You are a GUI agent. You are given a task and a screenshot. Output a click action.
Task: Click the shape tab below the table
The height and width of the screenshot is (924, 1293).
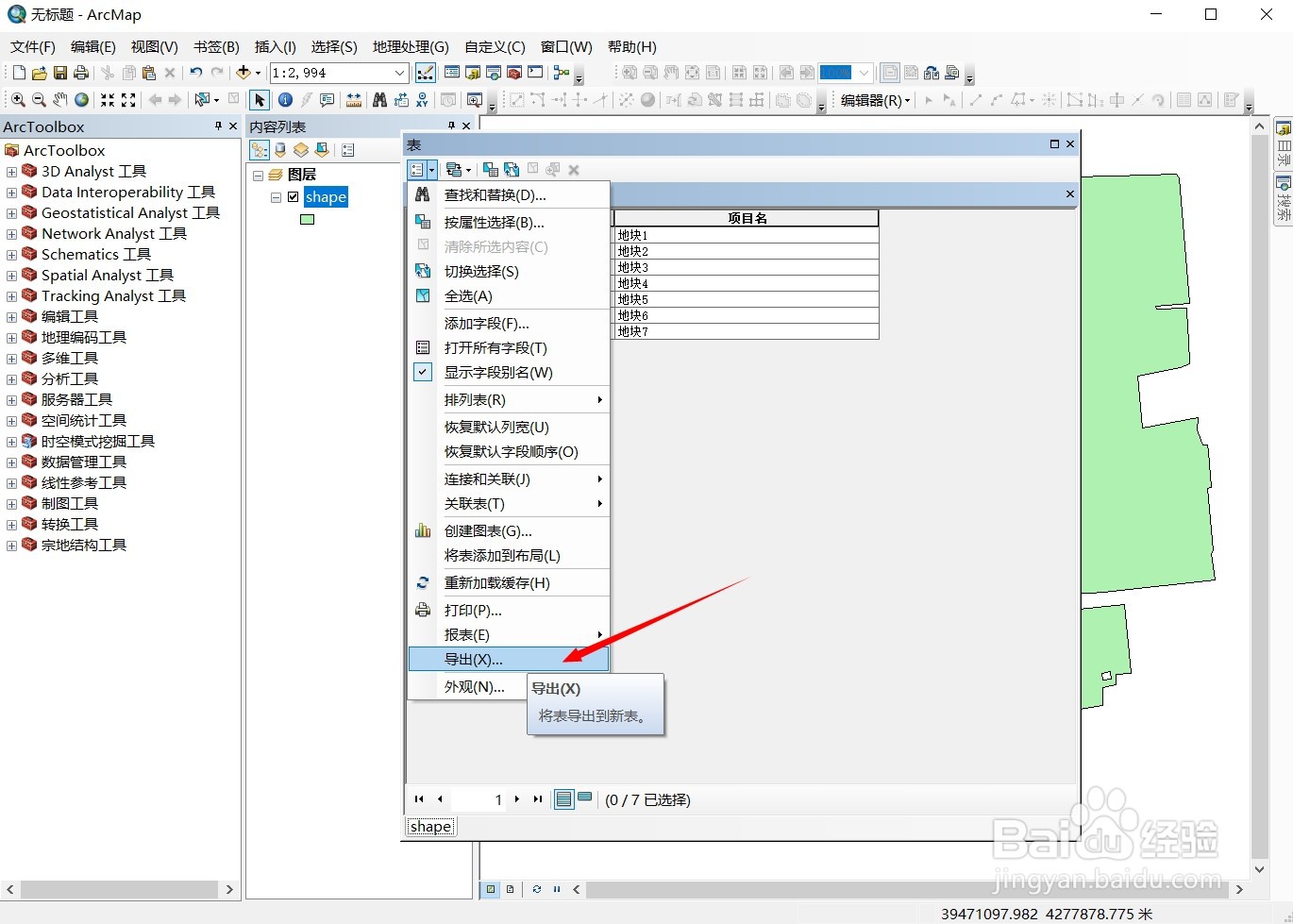429,826
